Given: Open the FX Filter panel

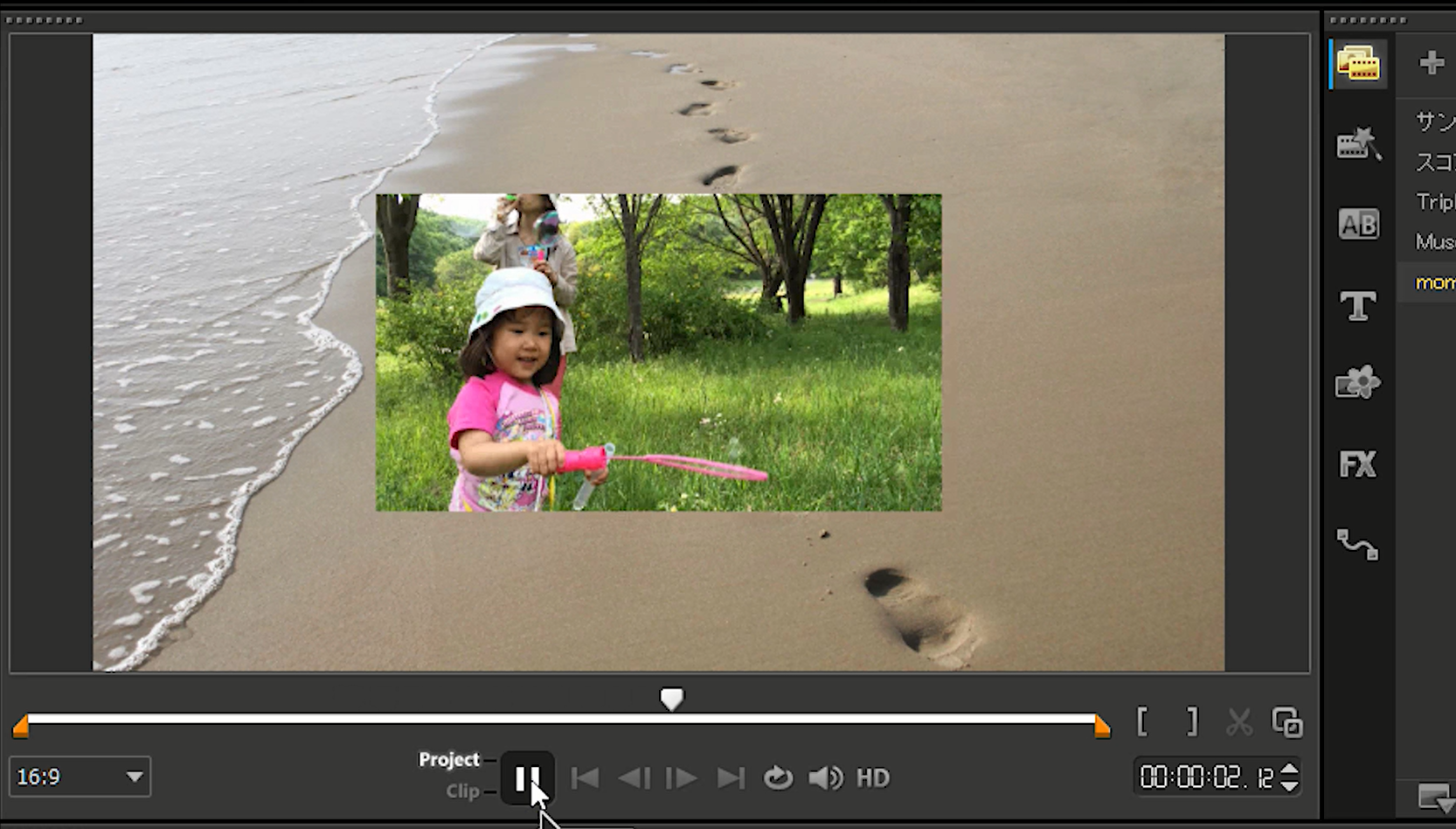Looking at the screenshot, I should coord(1357,464).
